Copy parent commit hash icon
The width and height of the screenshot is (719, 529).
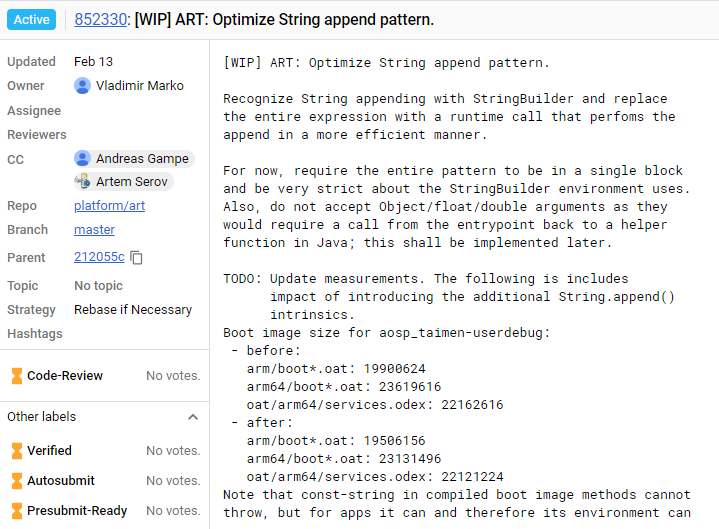coord(136,258)
